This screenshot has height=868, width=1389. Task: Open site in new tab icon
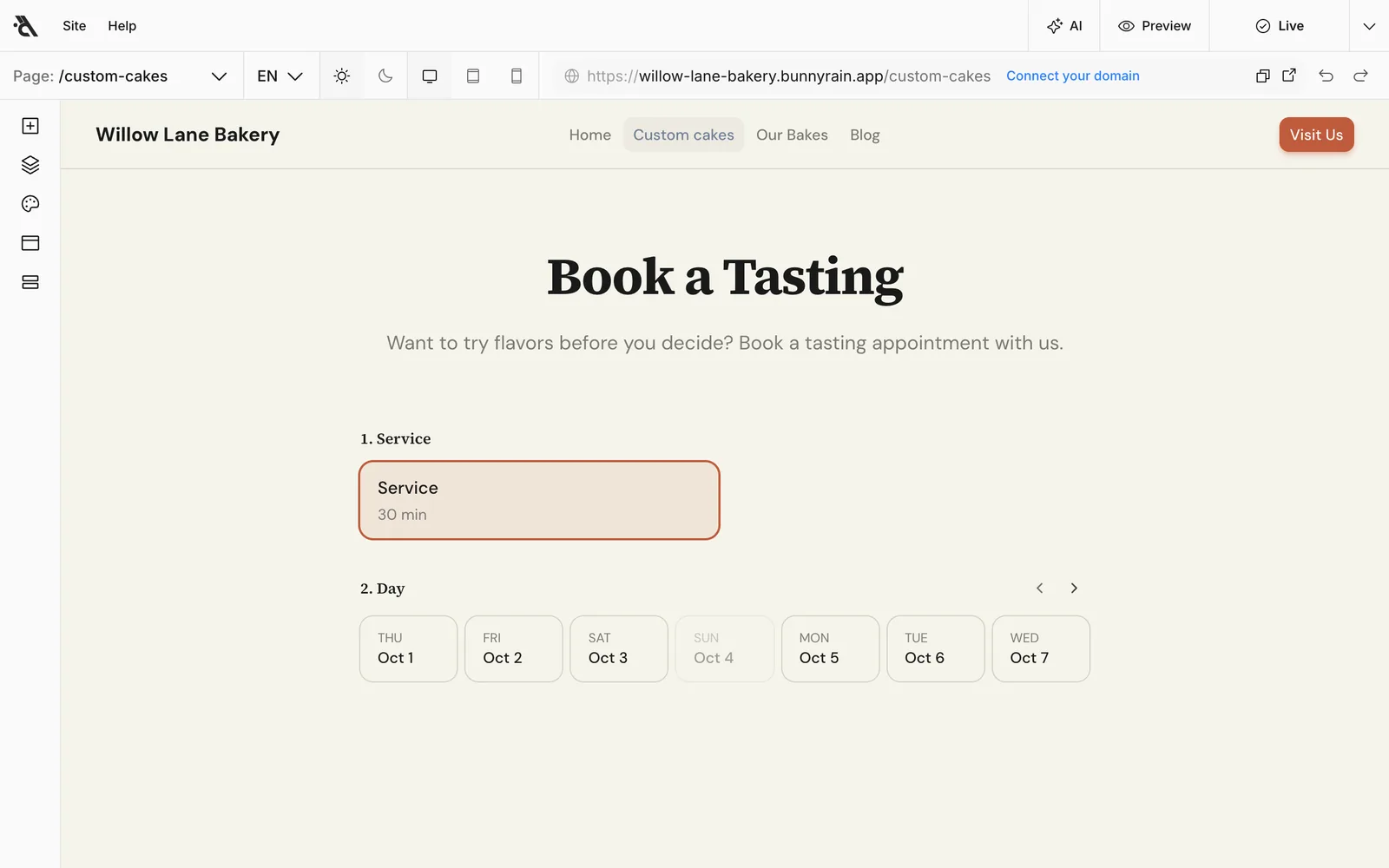(x=1289, y=76)
